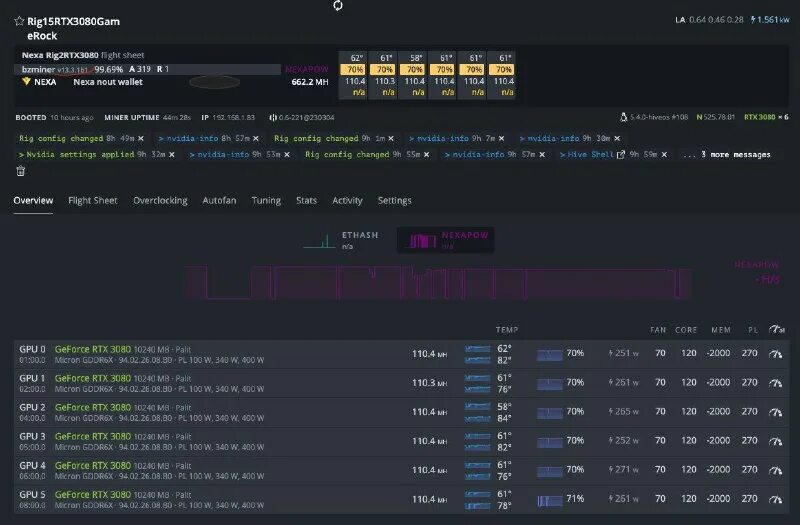
Task: Click the favorite star next to Rig15RTX3080Gam
Action: tap(19, 21)
